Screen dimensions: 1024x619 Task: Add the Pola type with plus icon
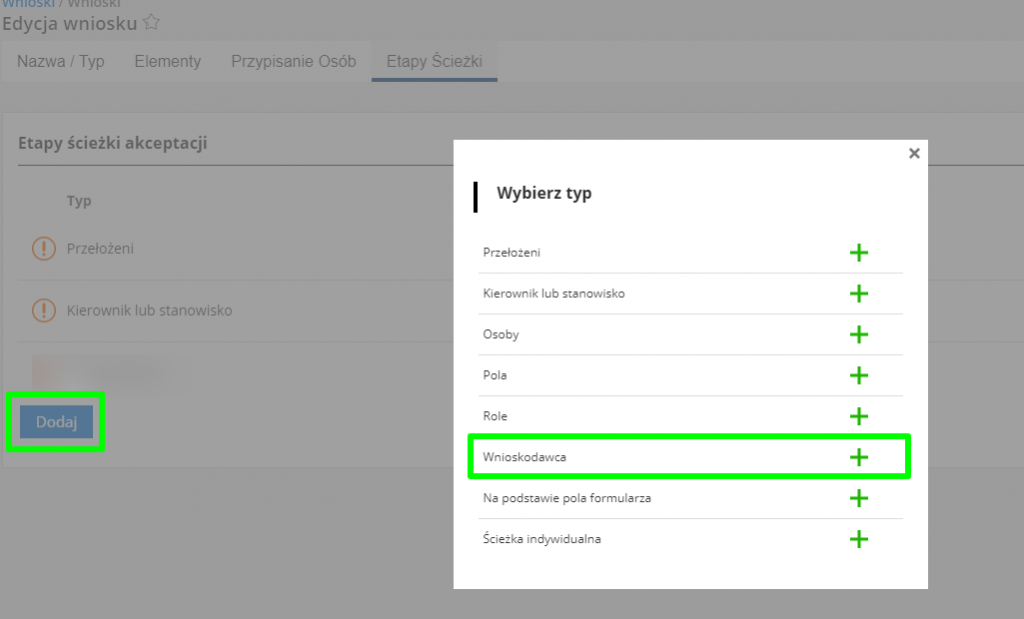(x=859, y=375)
